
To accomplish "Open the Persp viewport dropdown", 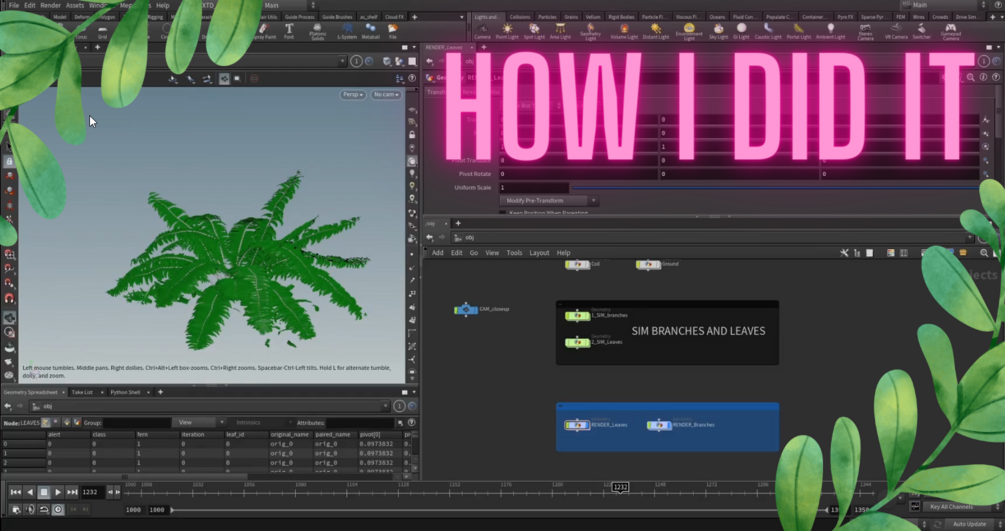I will click(353, 94).
